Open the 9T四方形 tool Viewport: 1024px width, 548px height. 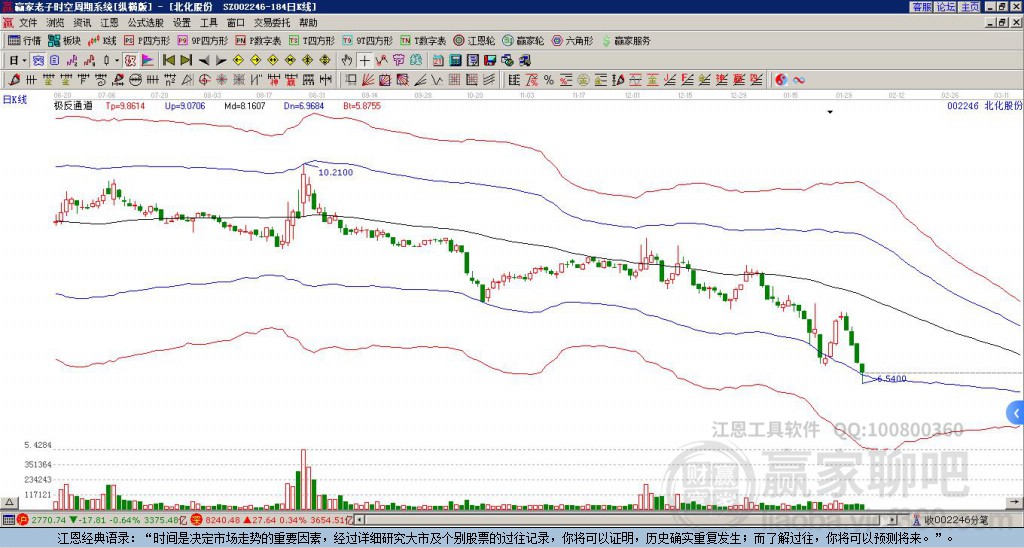(x=368, y=41)
